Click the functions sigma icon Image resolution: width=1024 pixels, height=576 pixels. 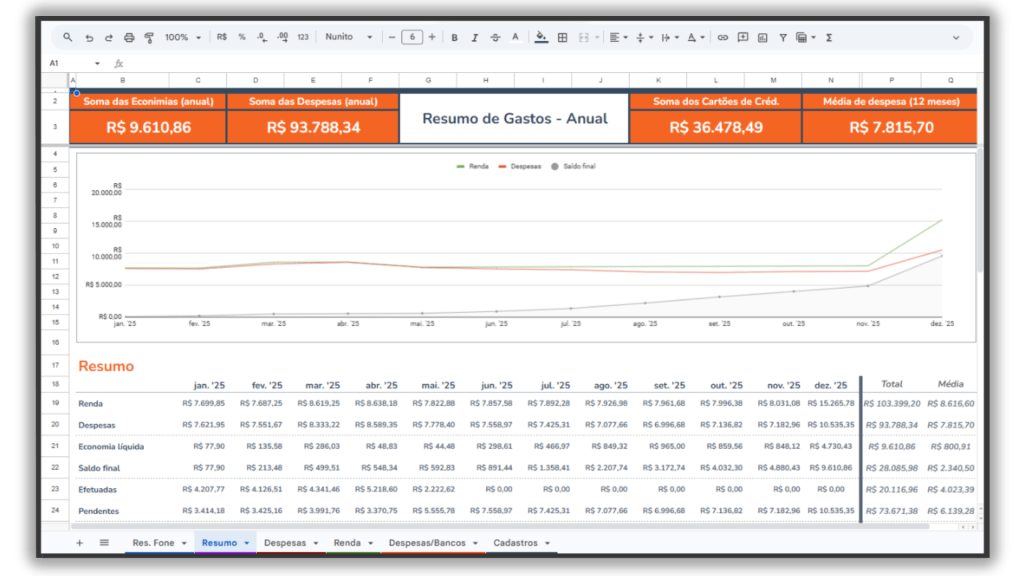[x=829, y=37]
